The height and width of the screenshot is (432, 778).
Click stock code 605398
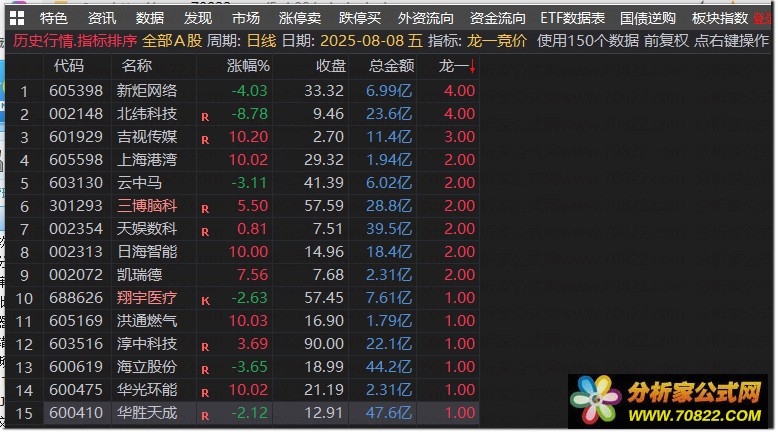pyautogui.click(x=76, y=91)
